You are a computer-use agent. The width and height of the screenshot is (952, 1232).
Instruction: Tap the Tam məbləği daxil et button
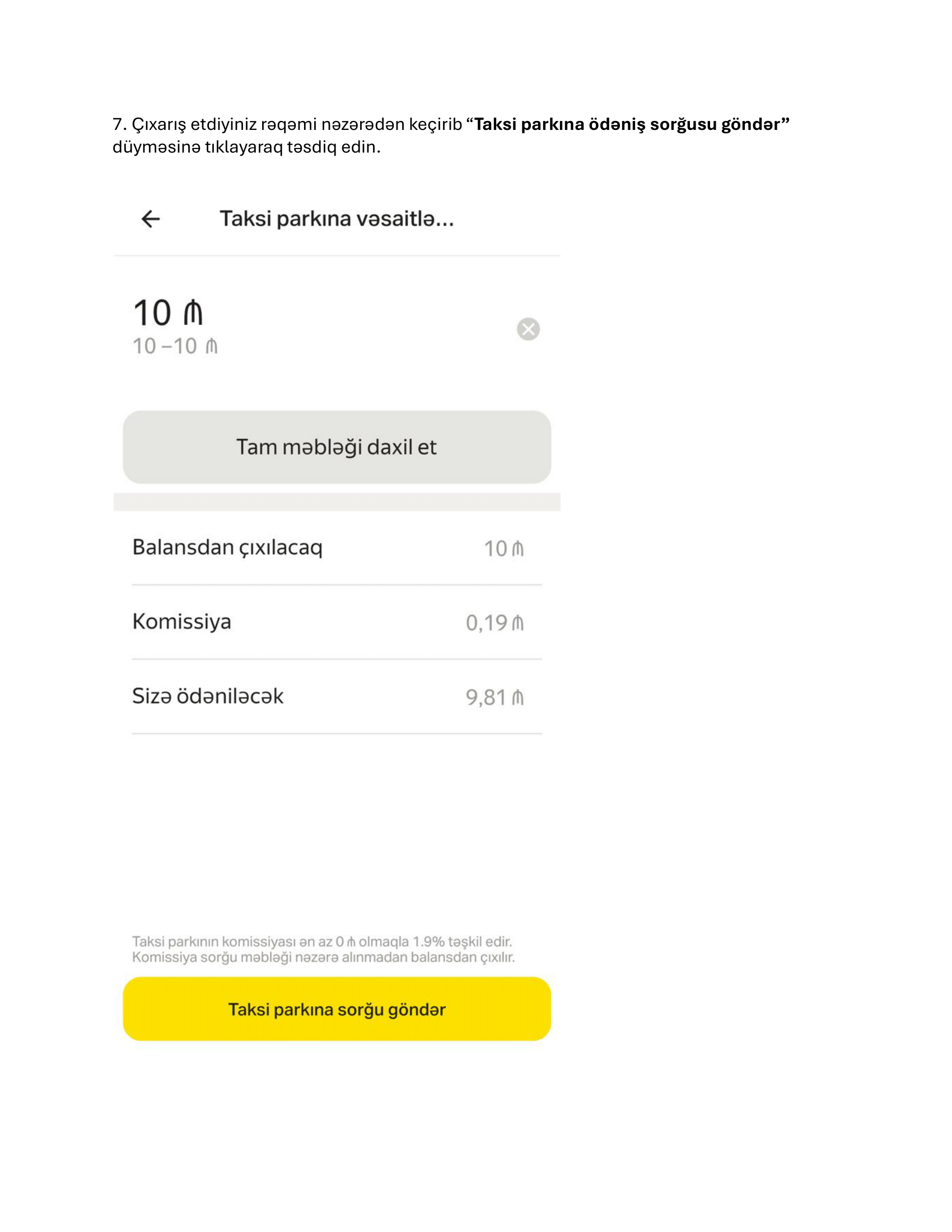(x=337, y=447)
